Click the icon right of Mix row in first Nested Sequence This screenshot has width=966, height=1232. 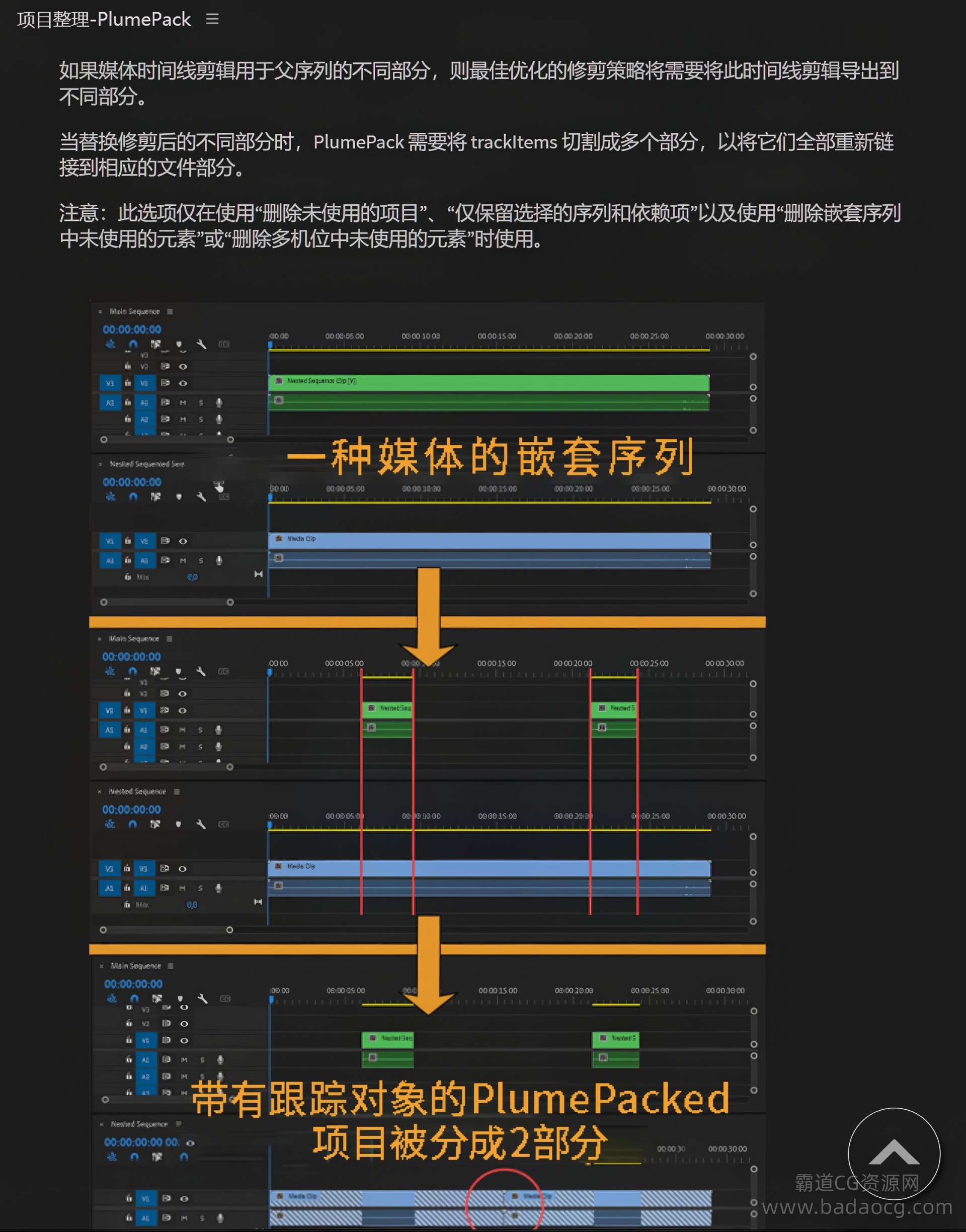coord(259,574)
